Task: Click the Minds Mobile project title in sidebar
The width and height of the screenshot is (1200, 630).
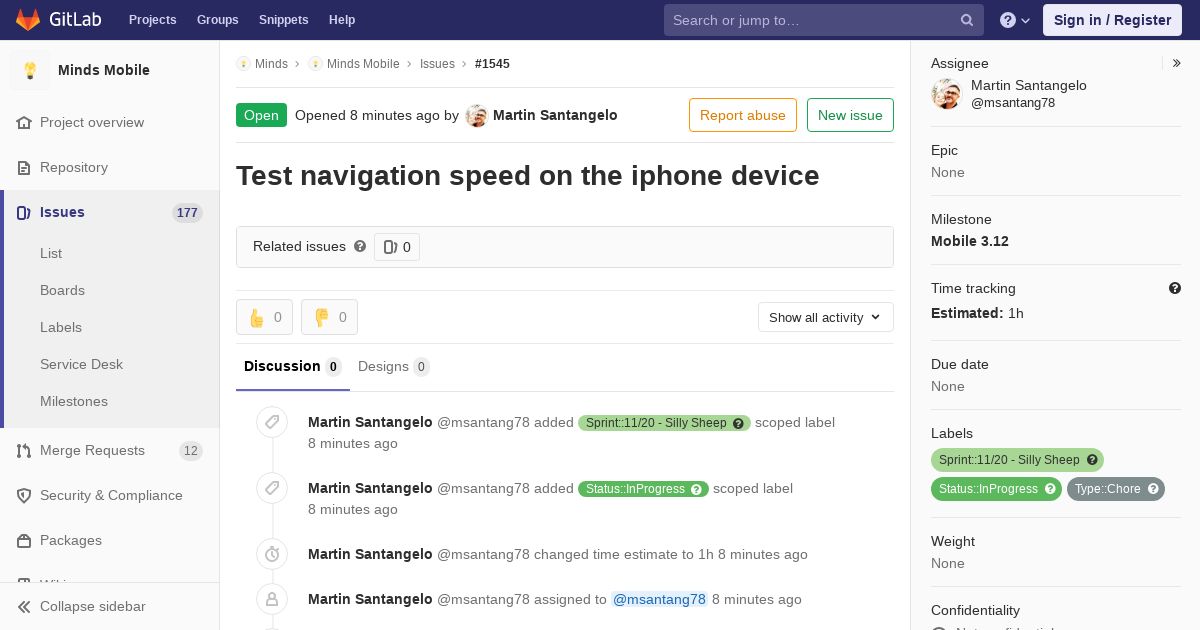Action: (104, 70)
